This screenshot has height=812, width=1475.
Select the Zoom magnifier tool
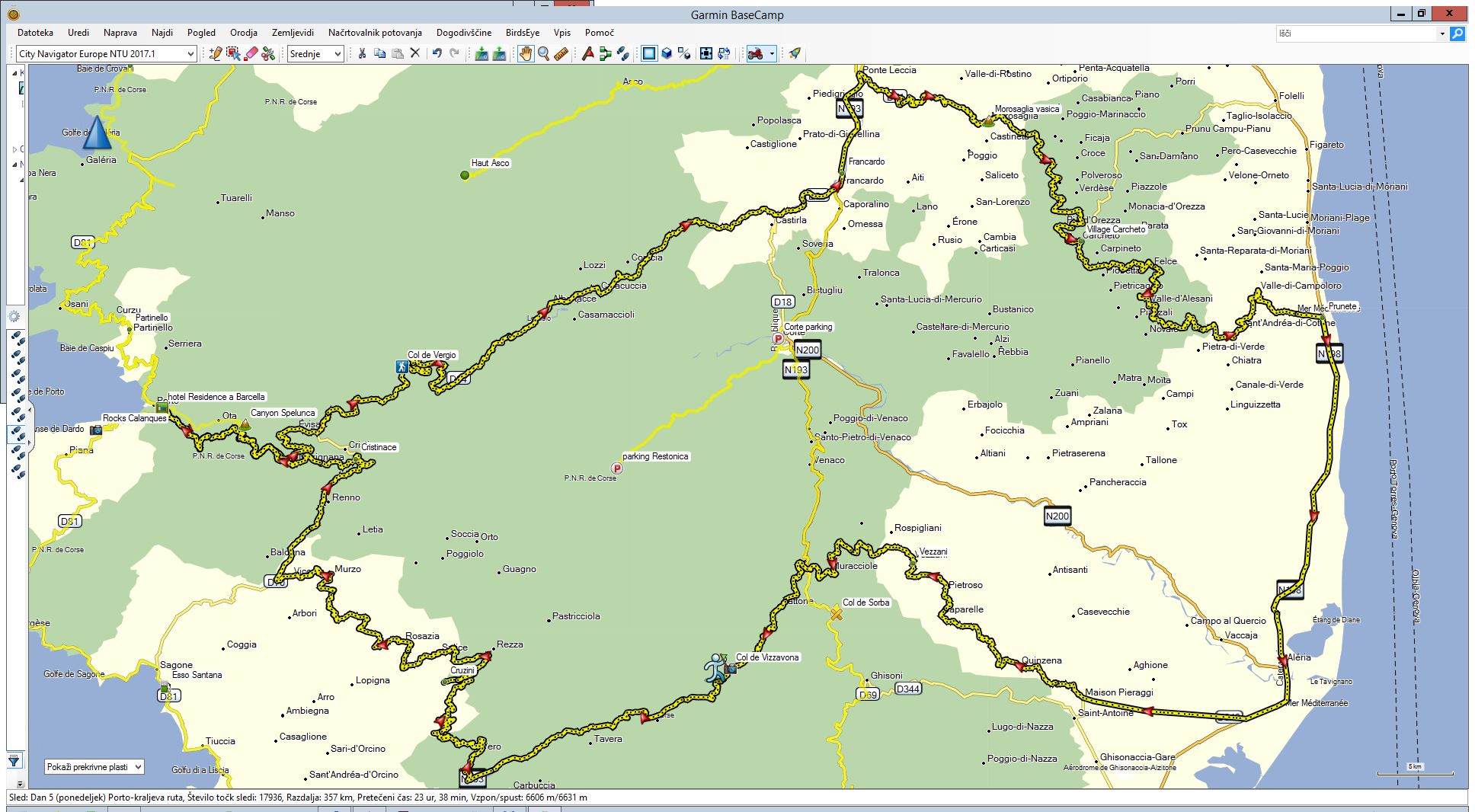[x=543, y=53]
